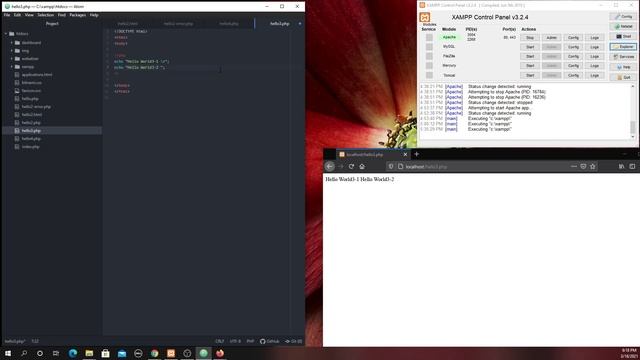The image size is (640, 360).
Task: Click the Firefox address bar URL
Action: [427, 167]
